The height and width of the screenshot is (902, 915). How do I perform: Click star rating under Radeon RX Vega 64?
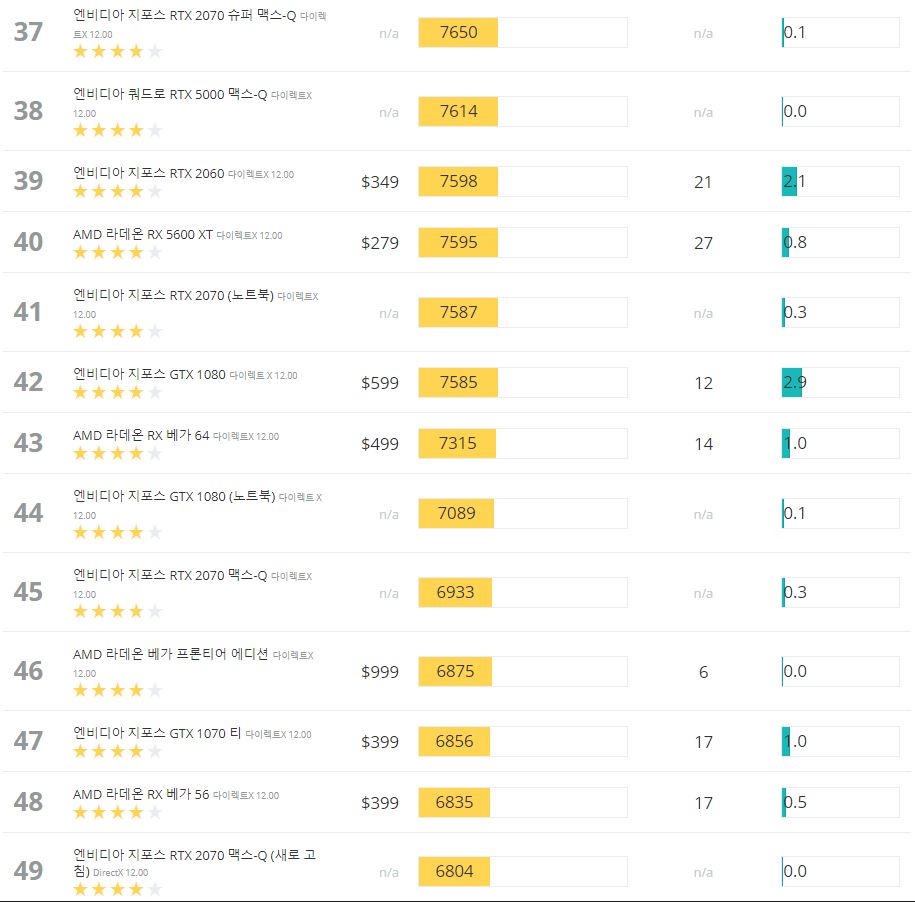pyautogui.click(x=117, y=453)
